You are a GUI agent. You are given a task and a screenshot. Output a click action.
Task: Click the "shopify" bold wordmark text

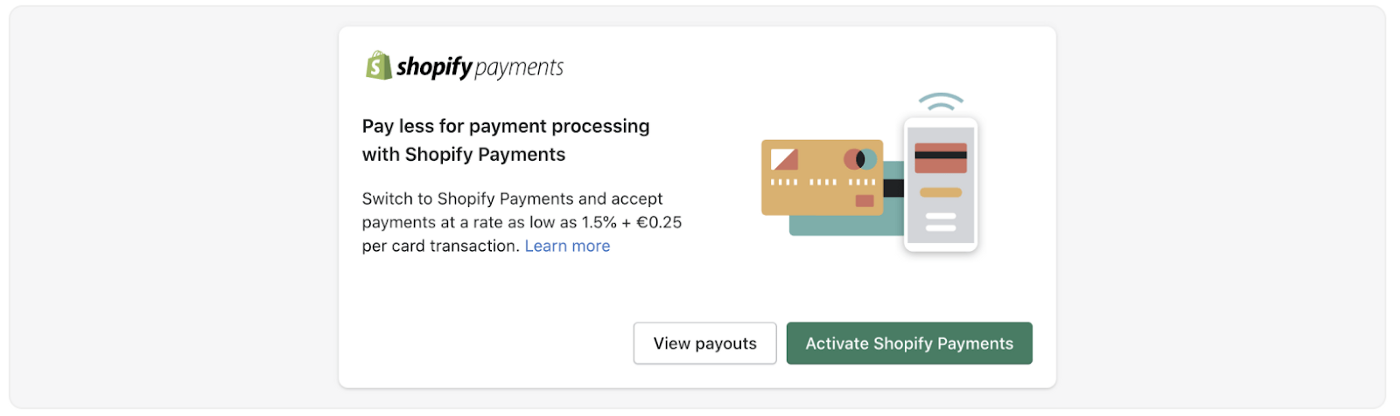[433, 67]
